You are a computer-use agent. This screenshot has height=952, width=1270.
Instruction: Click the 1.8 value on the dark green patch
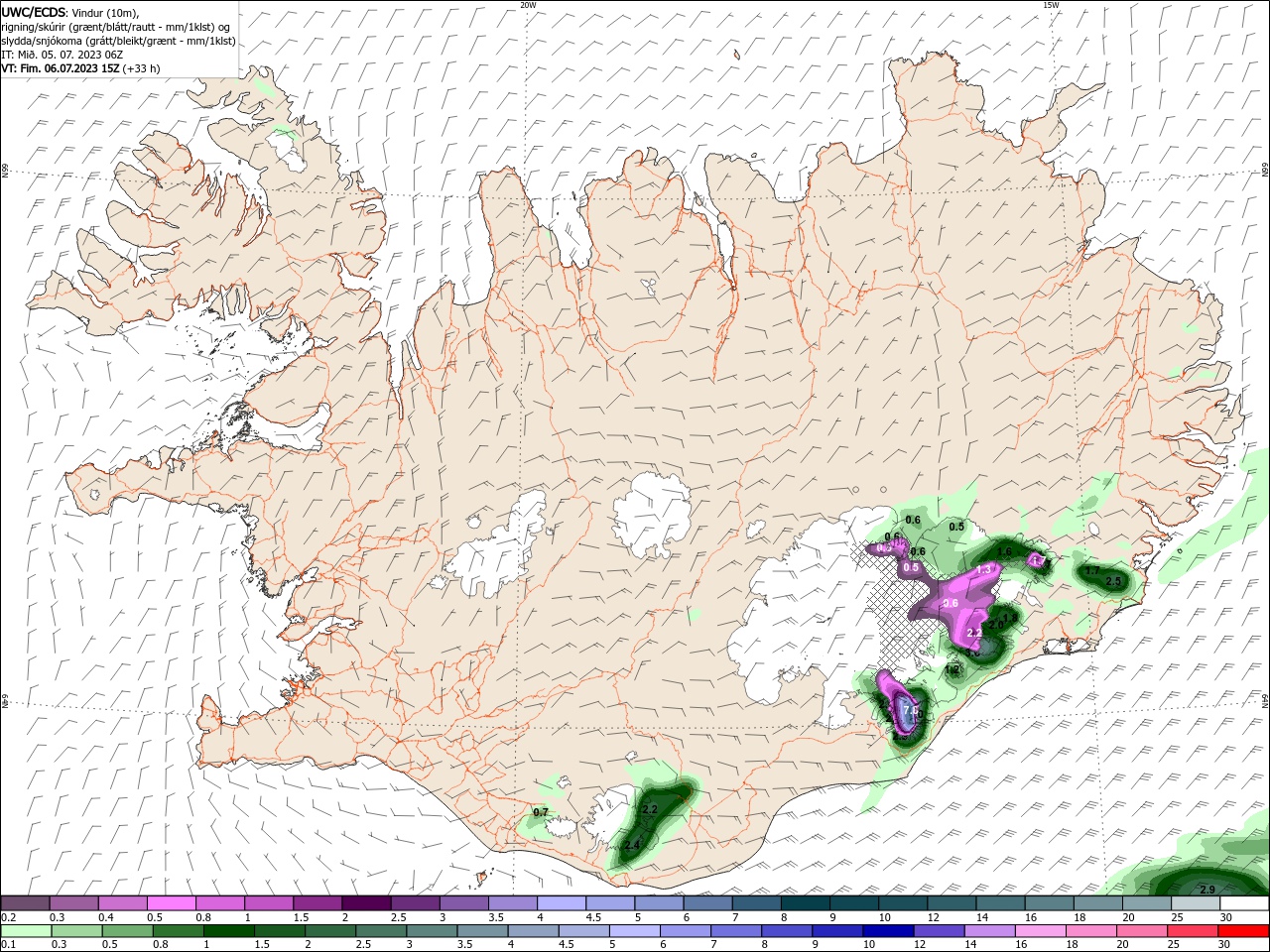(1009, 618)
